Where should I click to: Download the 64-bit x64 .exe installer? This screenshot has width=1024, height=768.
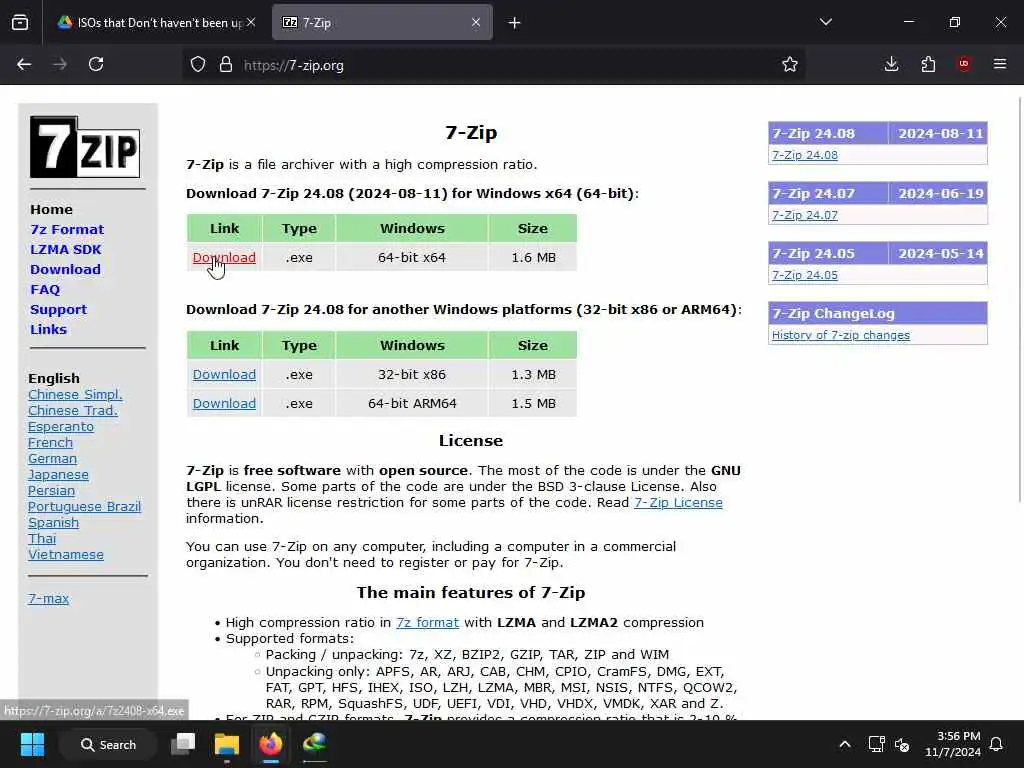pos(224,257)
